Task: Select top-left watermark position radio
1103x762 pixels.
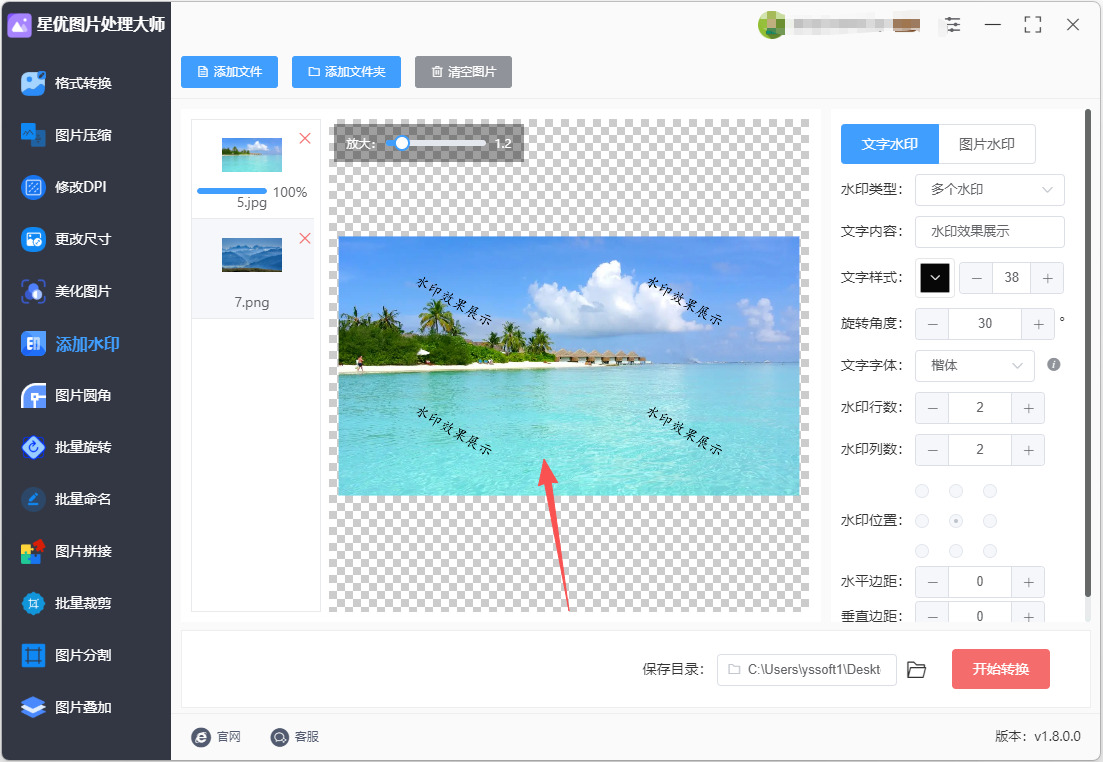Action: (x=922, y=491)
